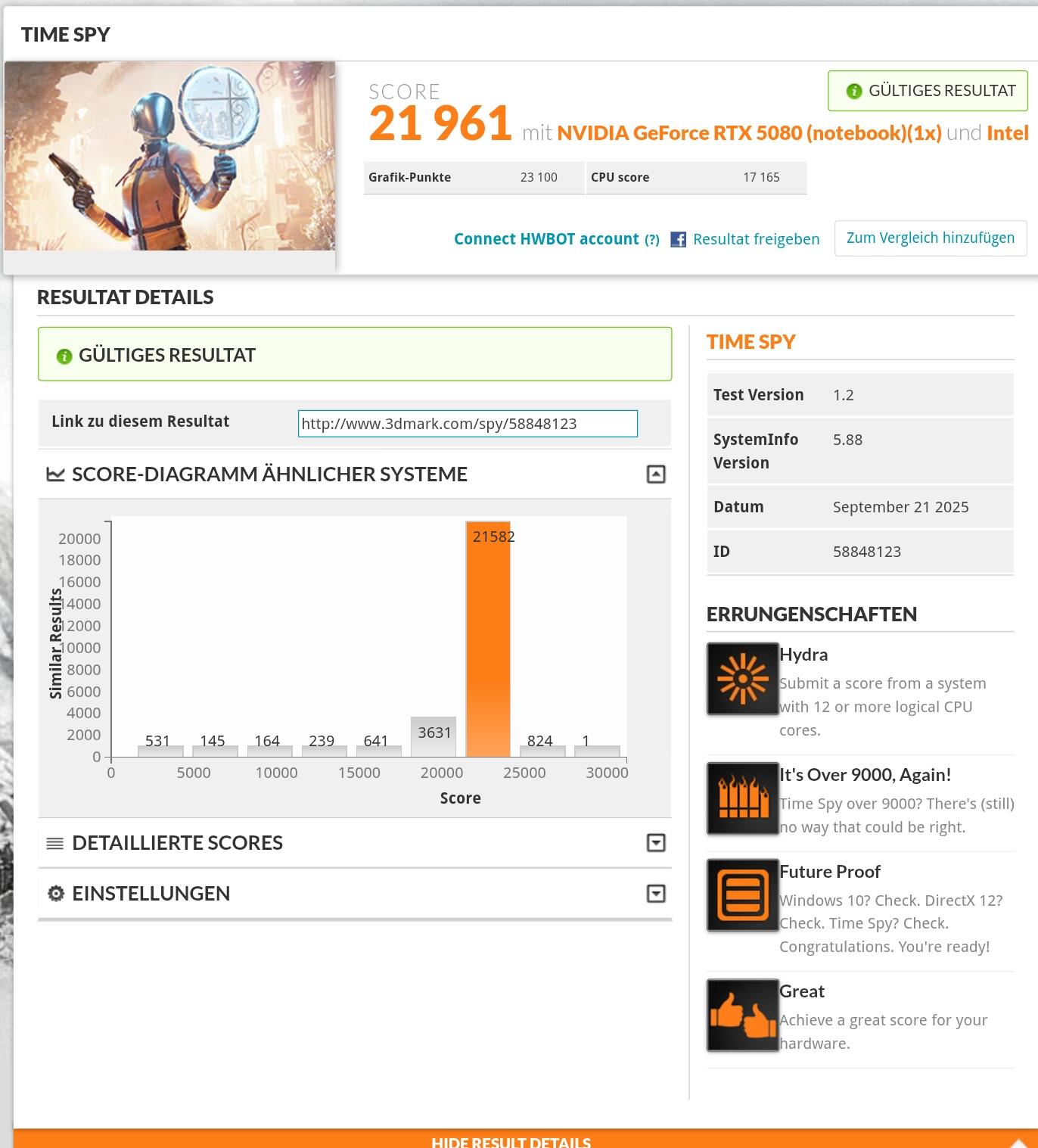
Task: Click the 164 chart bar
Action: [x=269, y=751]
